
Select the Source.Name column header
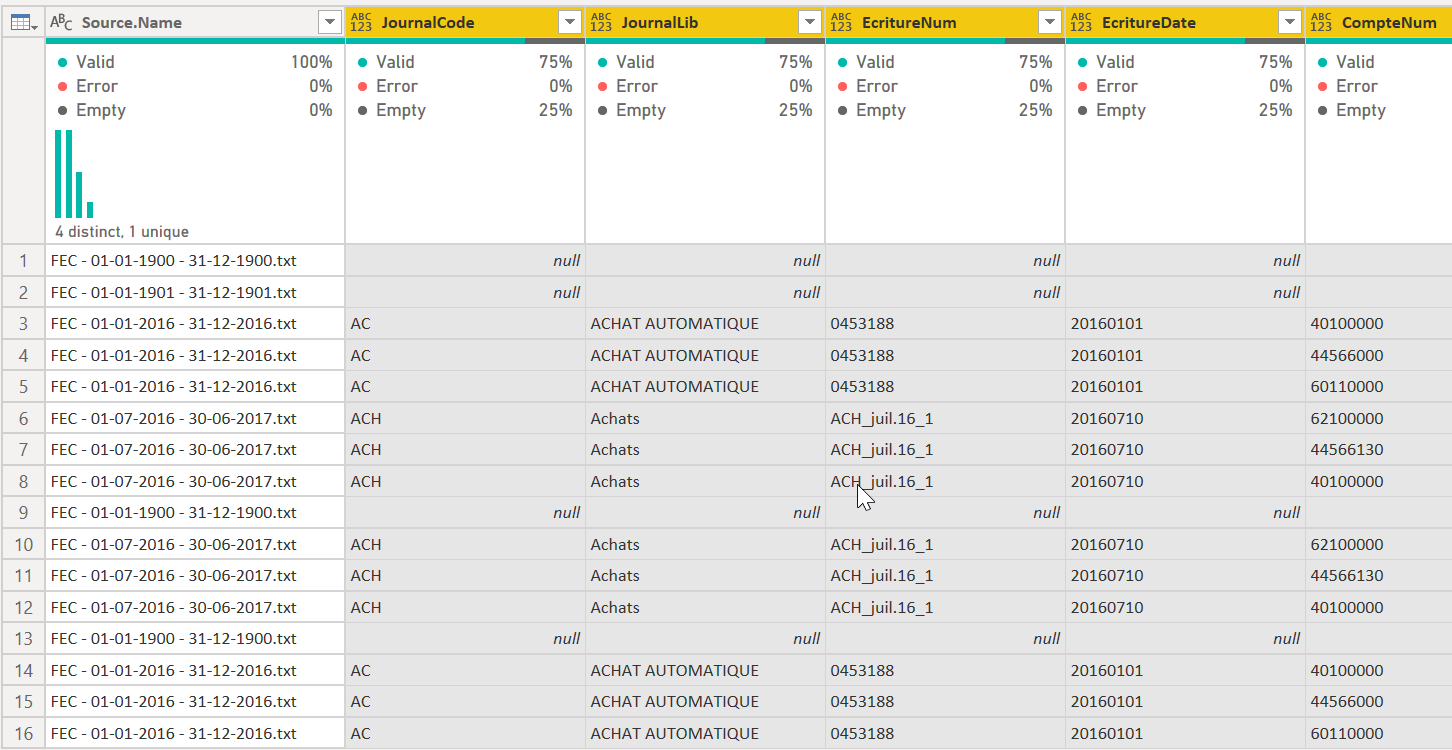195,22
